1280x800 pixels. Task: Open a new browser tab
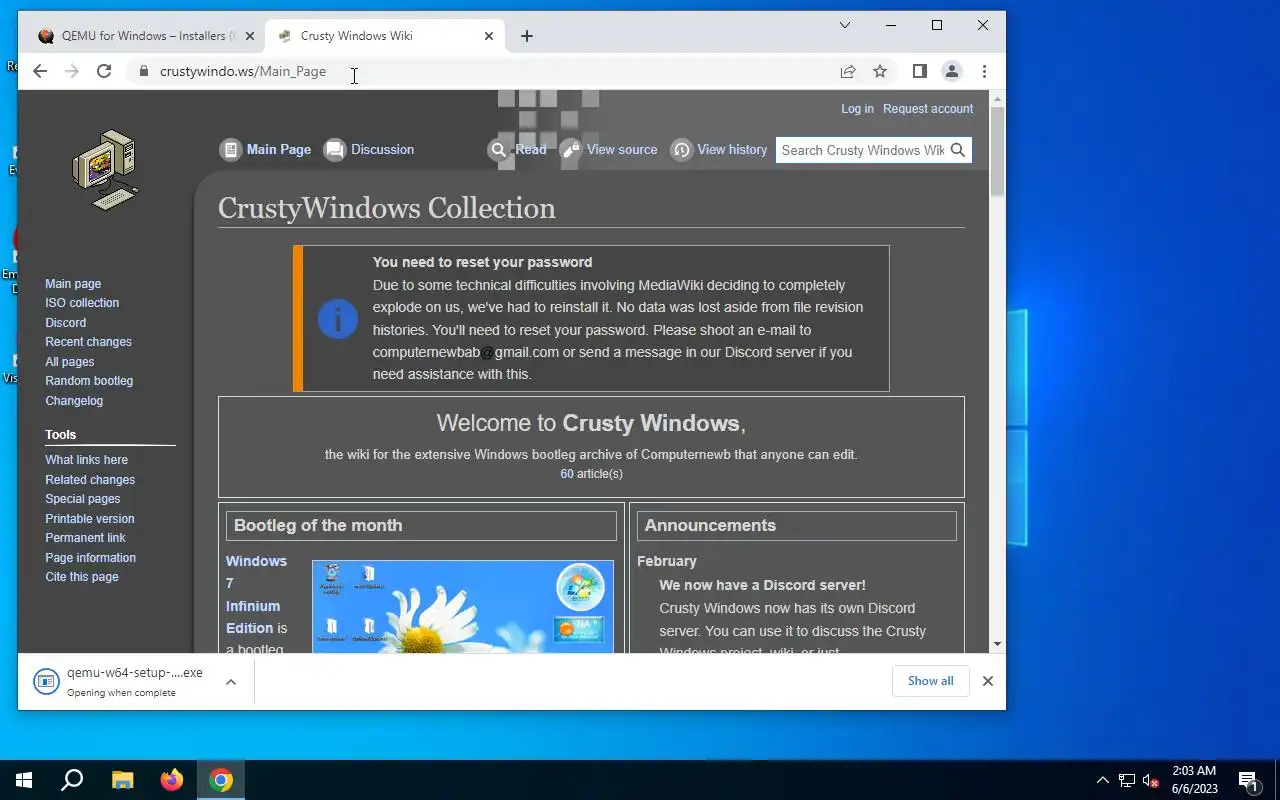pos(527,36)
